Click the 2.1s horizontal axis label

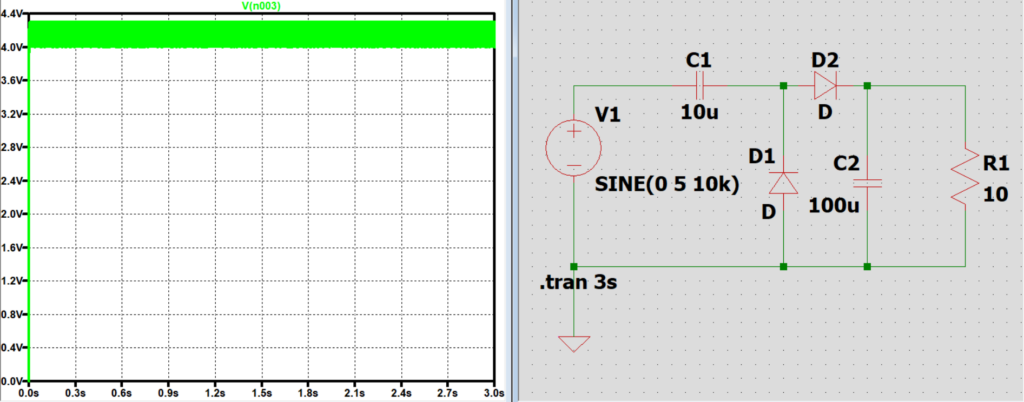pyautogui.click(x=355, y=394)
